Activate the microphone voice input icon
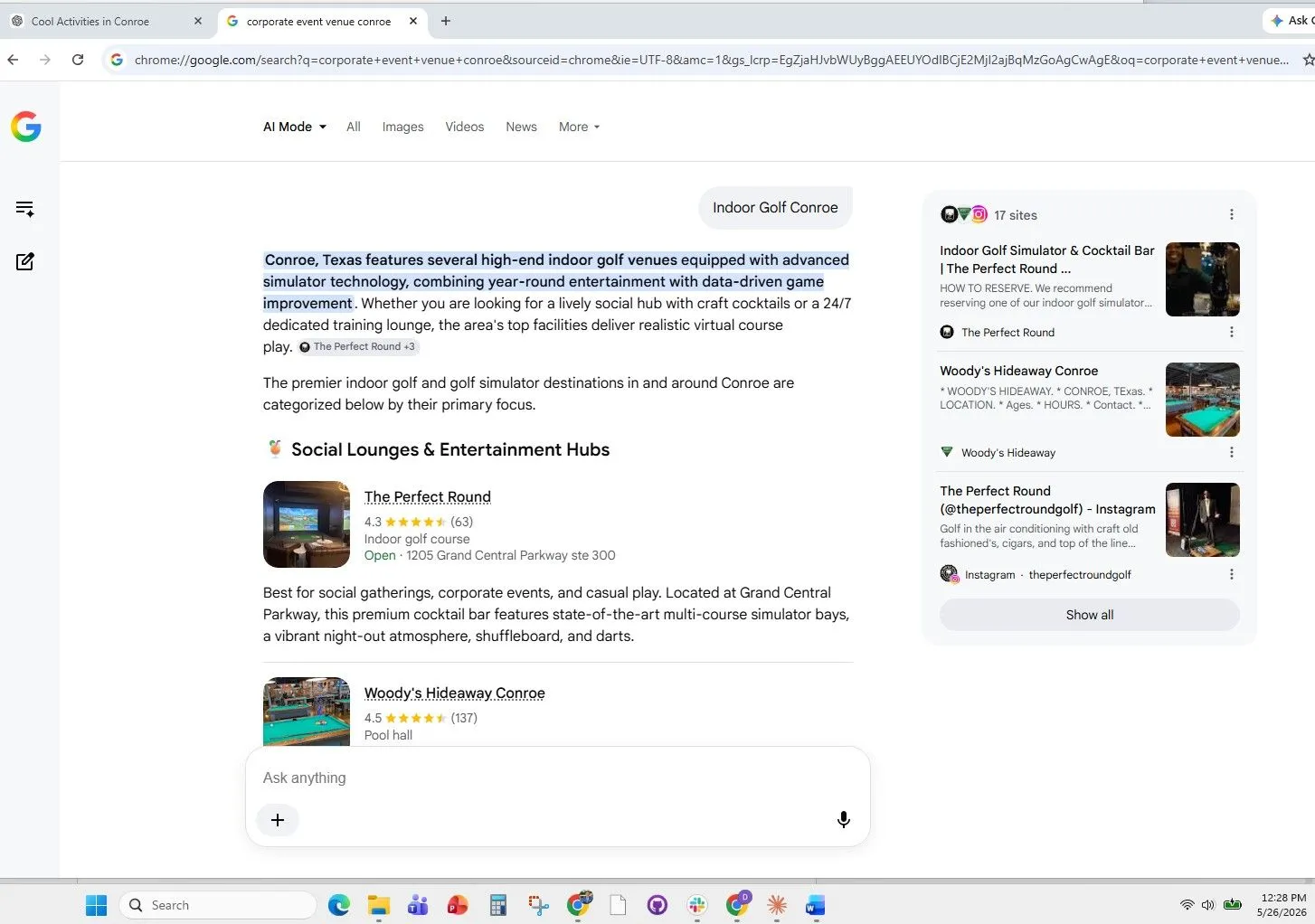The width and height of the screenshot is (1315, 924). 843,820
